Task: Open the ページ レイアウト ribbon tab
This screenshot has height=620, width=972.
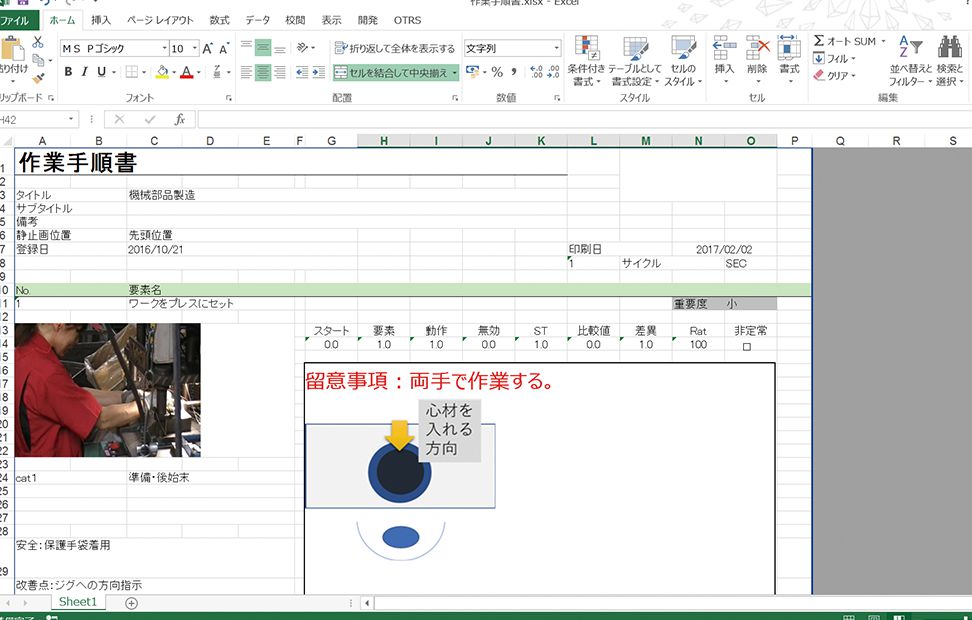Action: (x=160, y=20)
